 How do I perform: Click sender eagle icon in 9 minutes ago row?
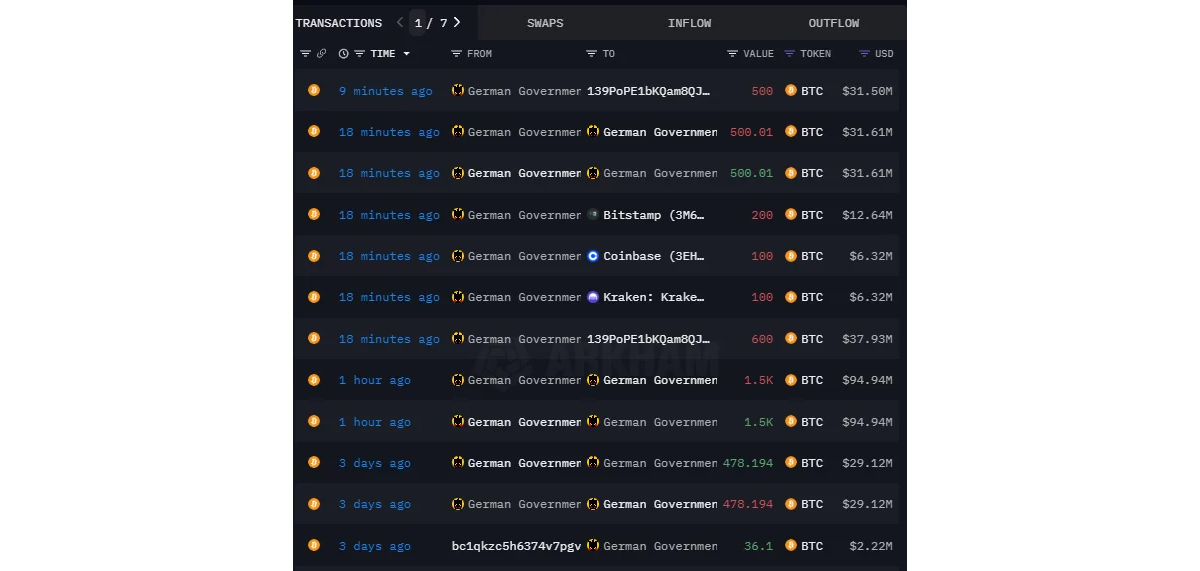pyautogui.click(x=458, y=90)
